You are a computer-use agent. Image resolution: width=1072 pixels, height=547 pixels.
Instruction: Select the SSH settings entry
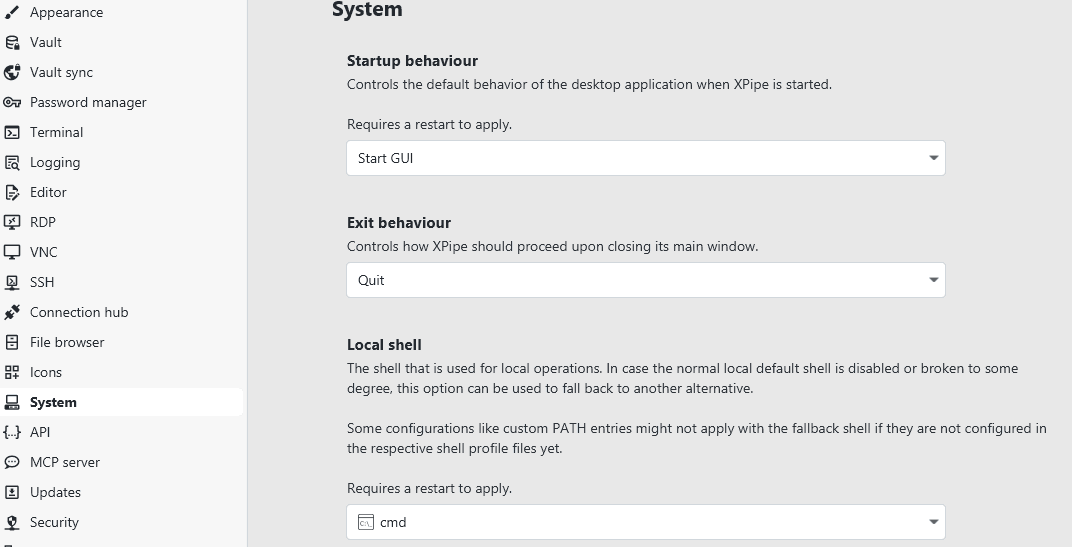(x=42, y=283)
